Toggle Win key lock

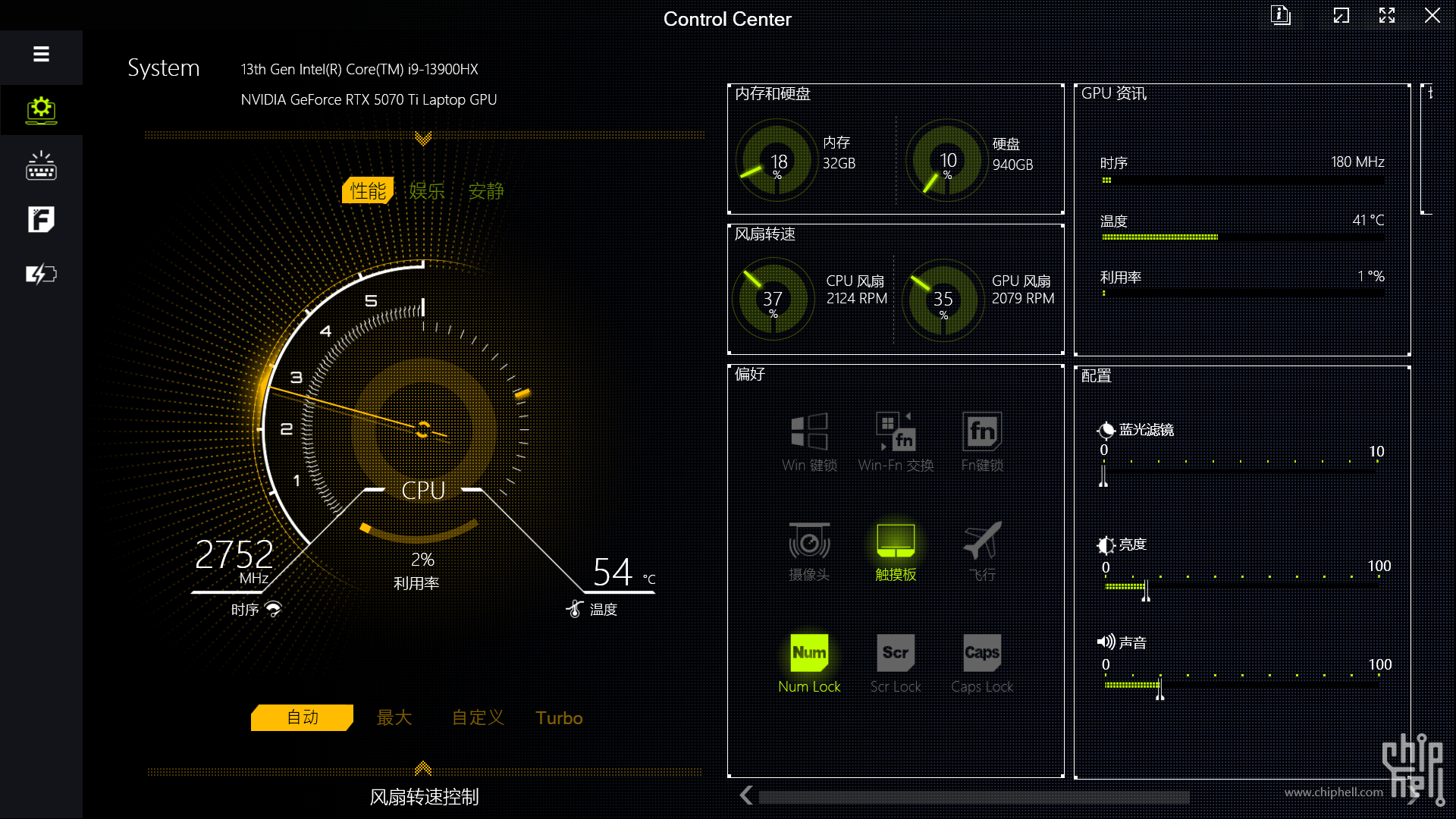(809, 443)
